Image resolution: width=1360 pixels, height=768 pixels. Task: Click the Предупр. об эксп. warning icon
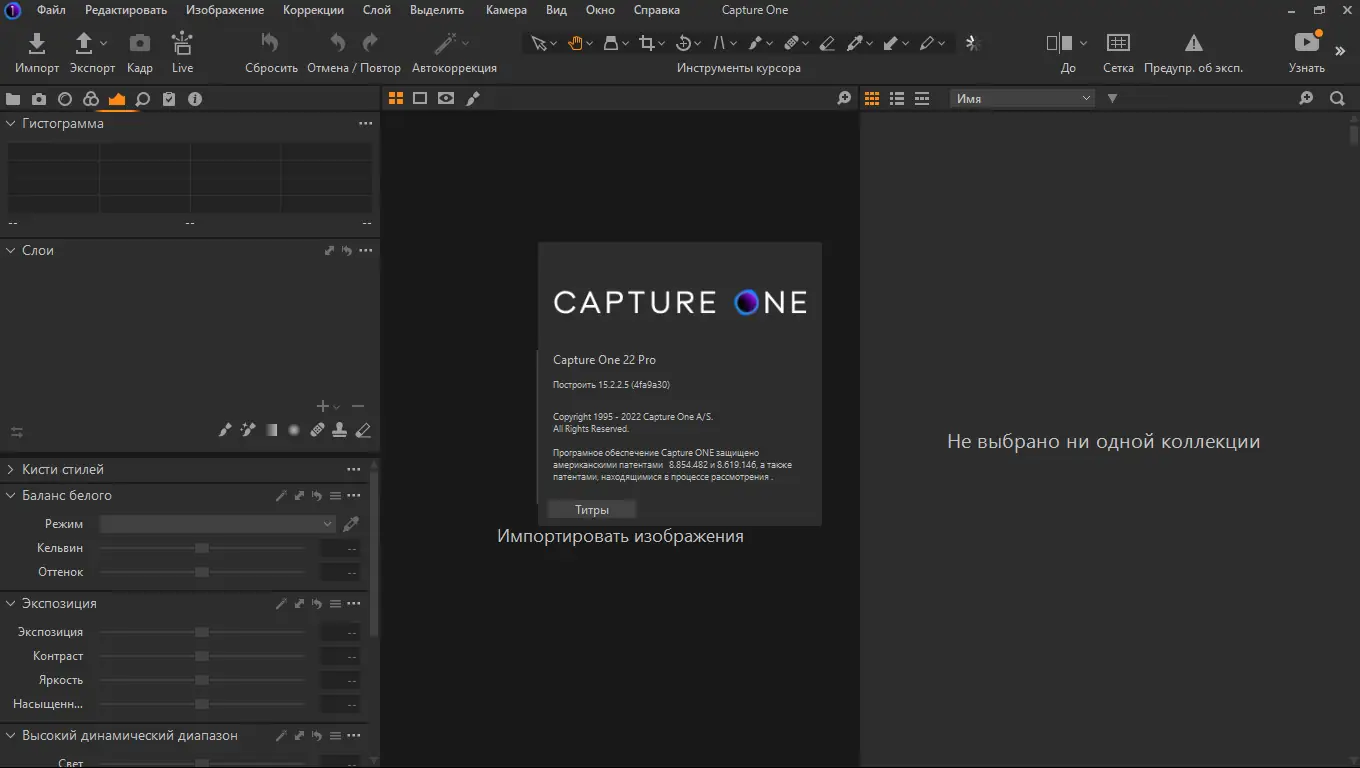pyautogui.click(x=1193, y=44)
